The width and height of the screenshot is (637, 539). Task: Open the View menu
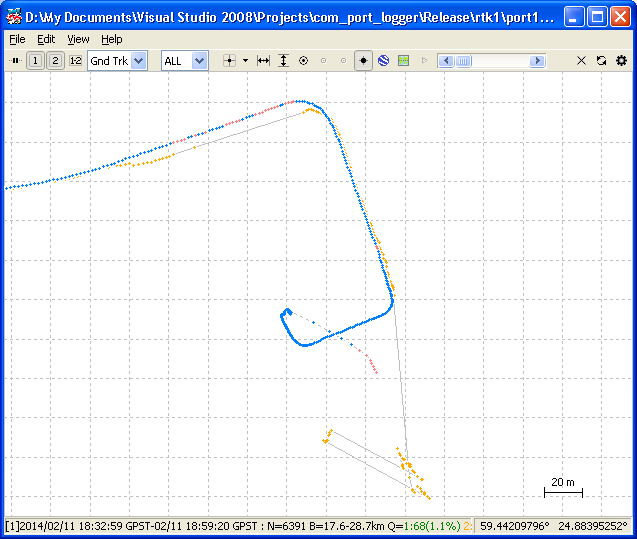click(78, 39)
